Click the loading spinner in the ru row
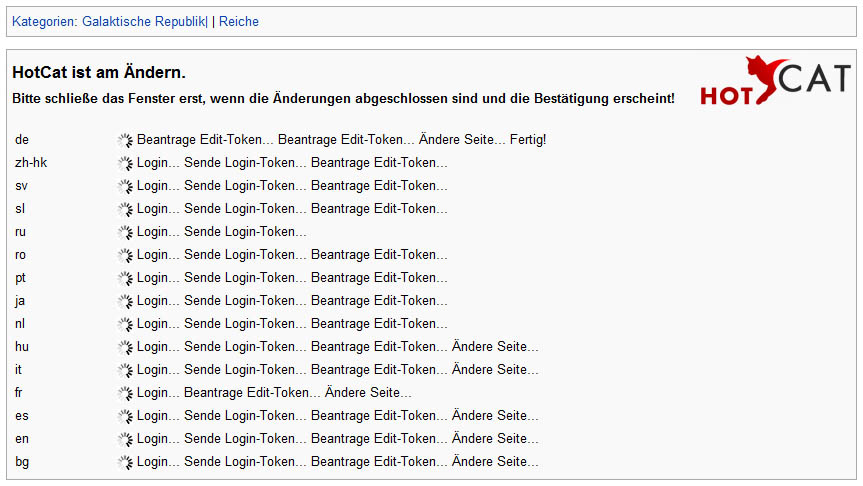 click(125, 232)
